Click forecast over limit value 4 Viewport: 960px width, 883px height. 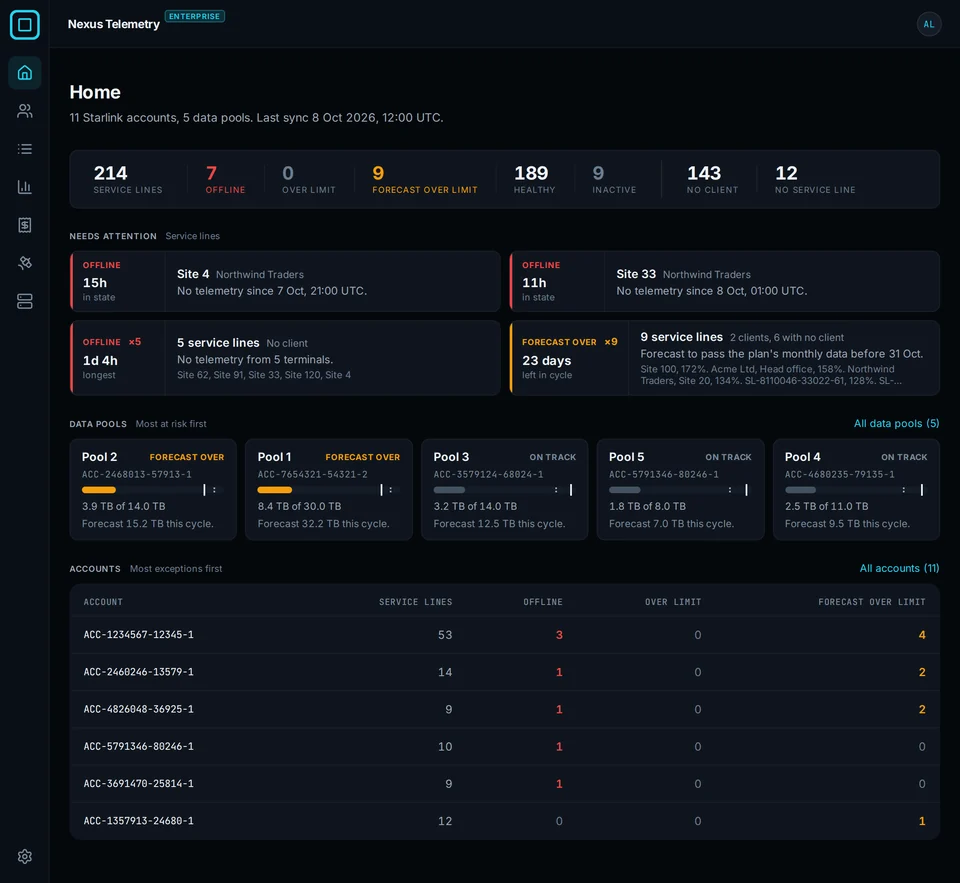921,635
